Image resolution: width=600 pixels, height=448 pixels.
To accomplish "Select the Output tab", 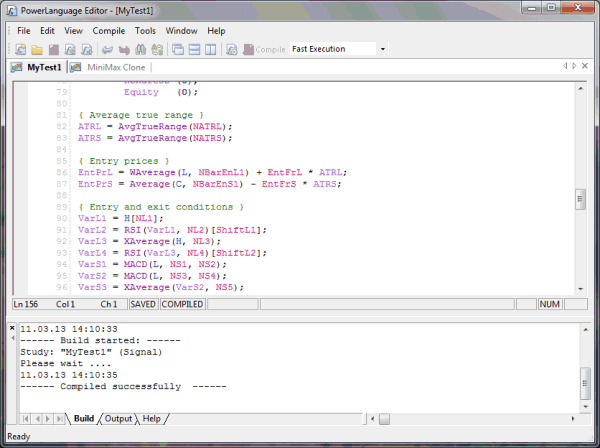I will click(x=118, y=419).
